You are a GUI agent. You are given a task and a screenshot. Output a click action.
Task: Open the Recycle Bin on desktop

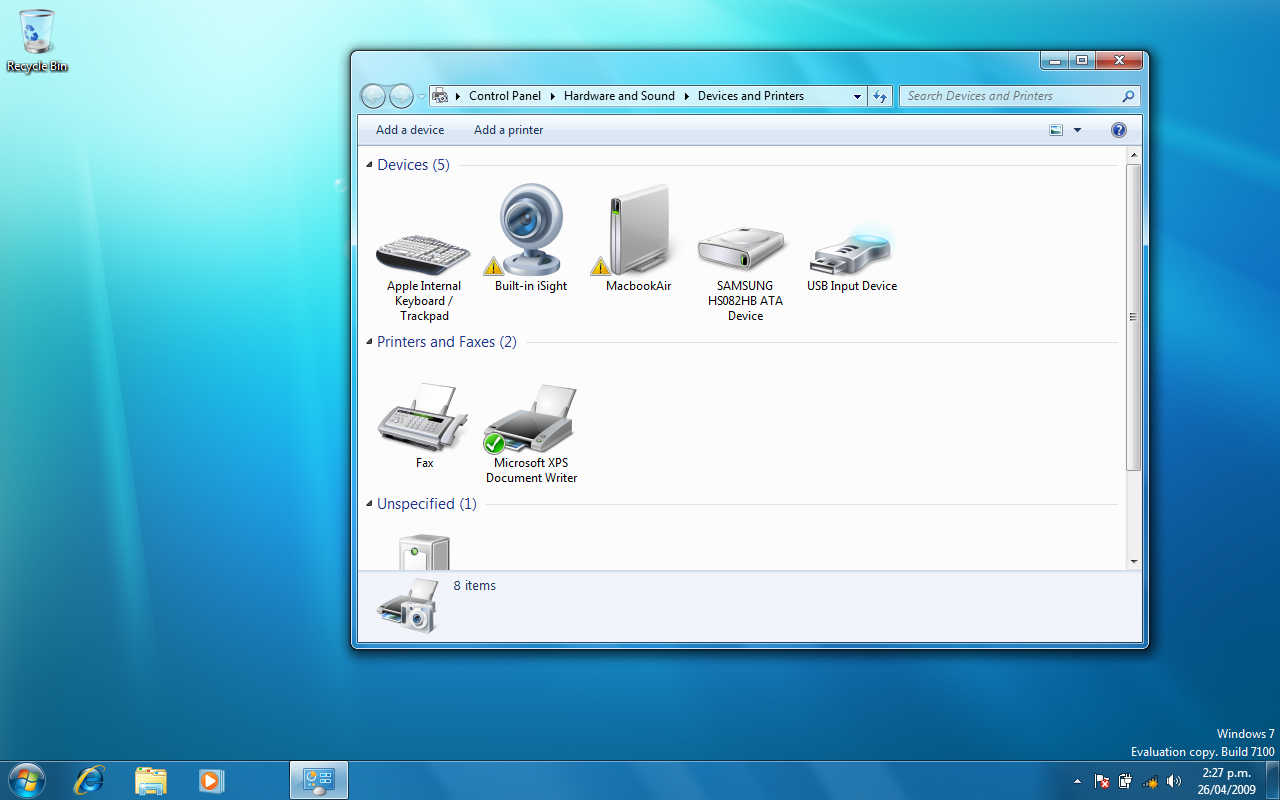(37, 41)
